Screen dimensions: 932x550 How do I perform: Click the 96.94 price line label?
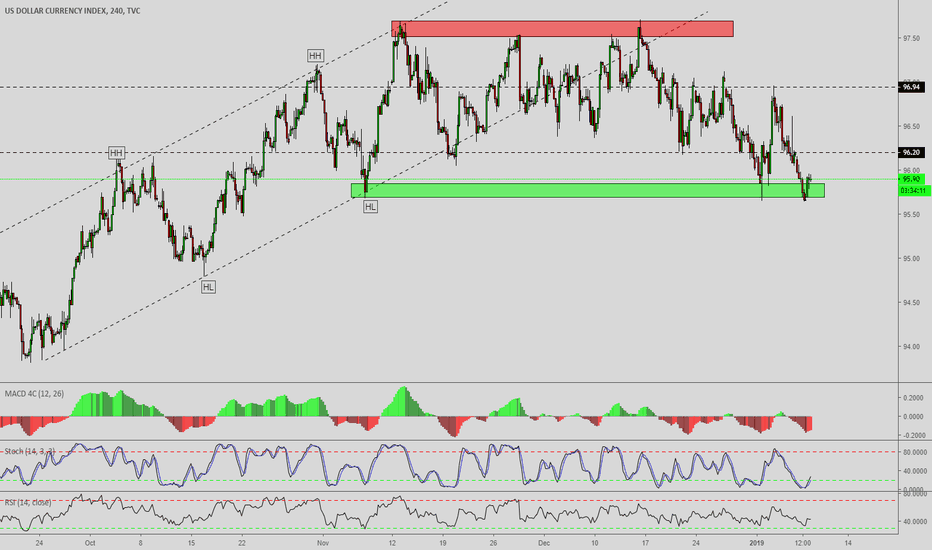[911, 87]
